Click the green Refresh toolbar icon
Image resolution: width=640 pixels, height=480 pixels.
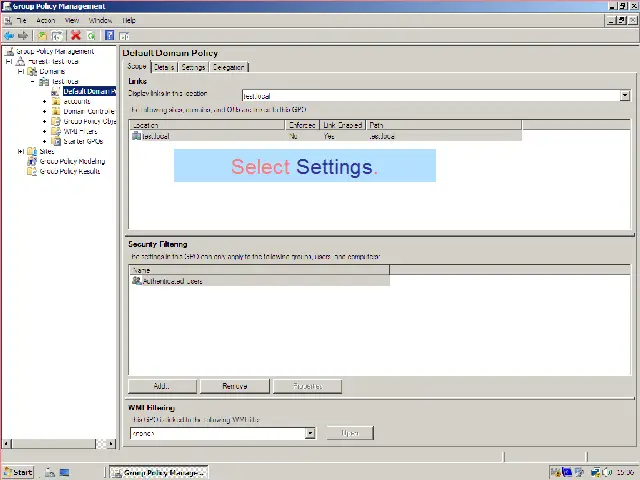(x=91, y=36)
